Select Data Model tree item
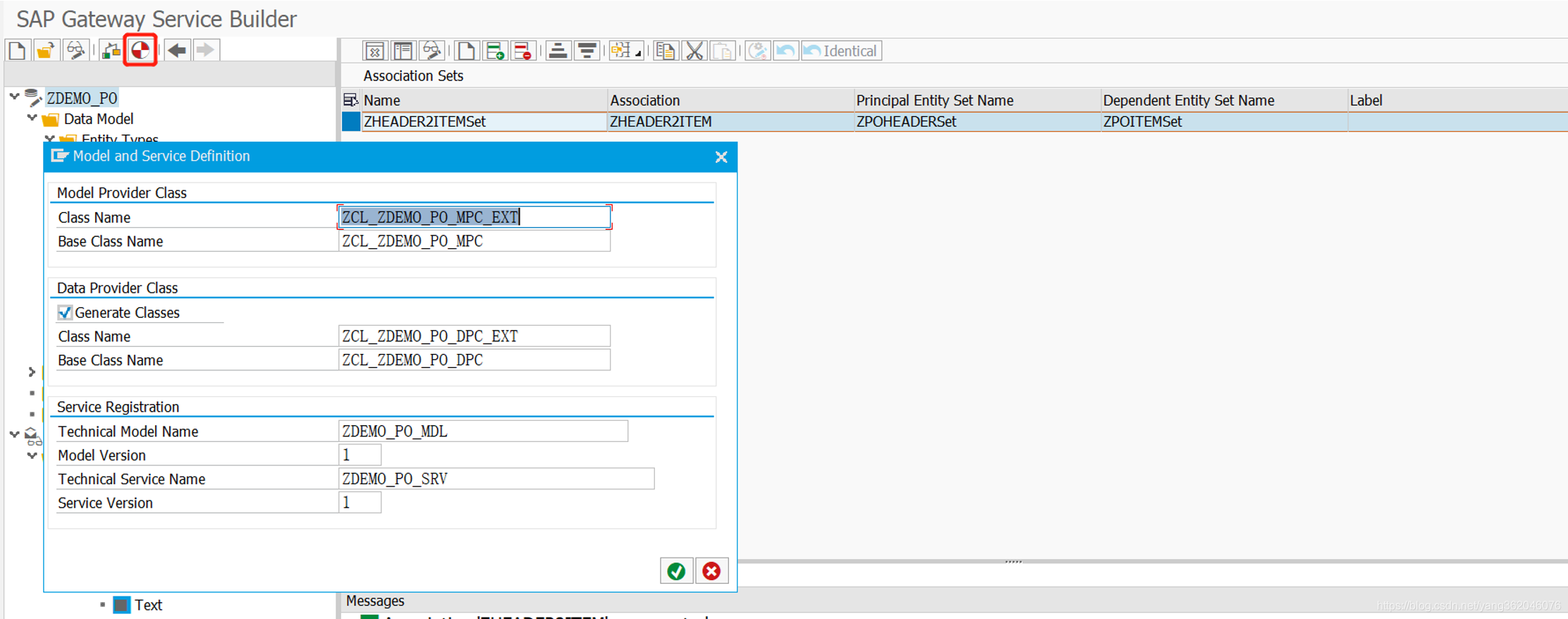The image size is (1568, 619). click(99, 119)
